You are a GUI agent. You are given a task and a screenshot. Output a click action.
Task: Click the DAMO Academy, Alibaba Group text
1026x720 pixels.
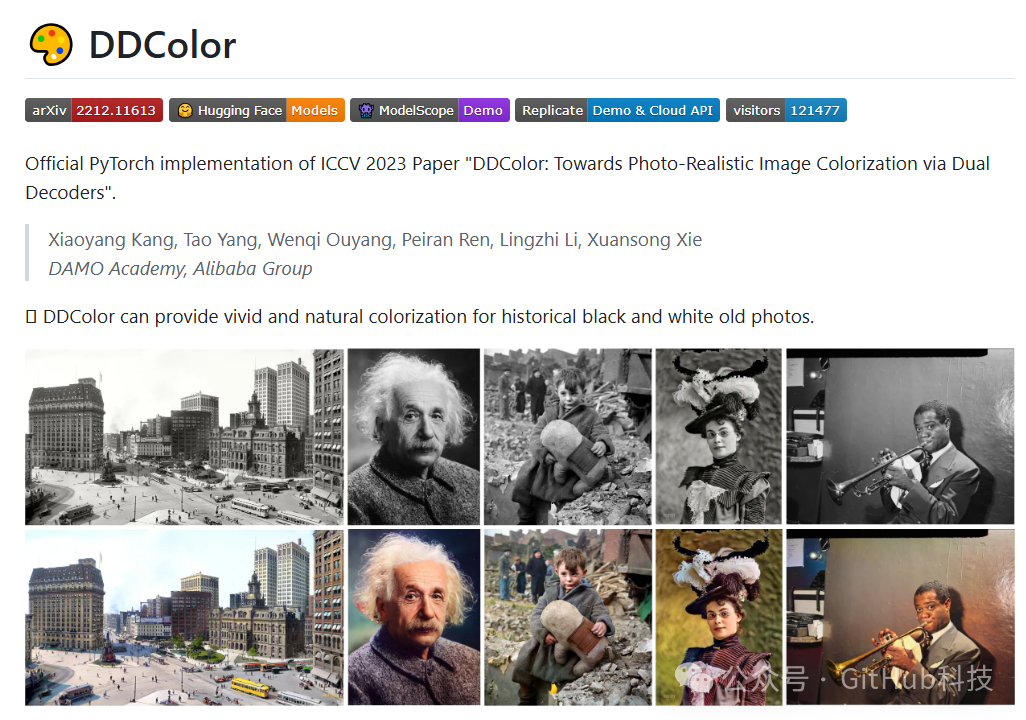(x=180, y=268)
